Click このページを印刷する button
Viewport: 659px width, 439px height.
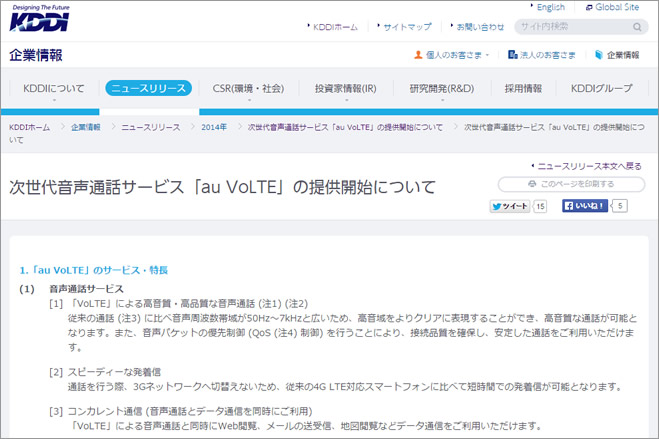(x=572, y=184)
